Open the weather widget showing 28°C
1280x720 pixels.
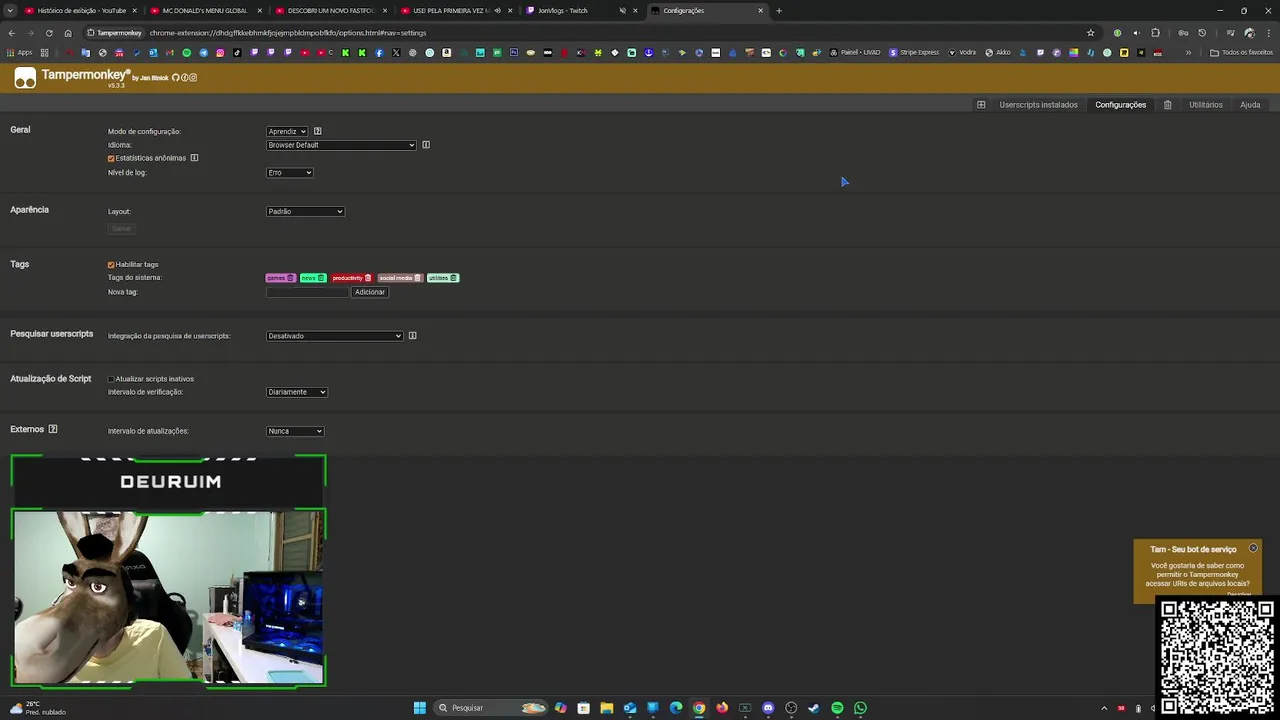pos(38,708)
